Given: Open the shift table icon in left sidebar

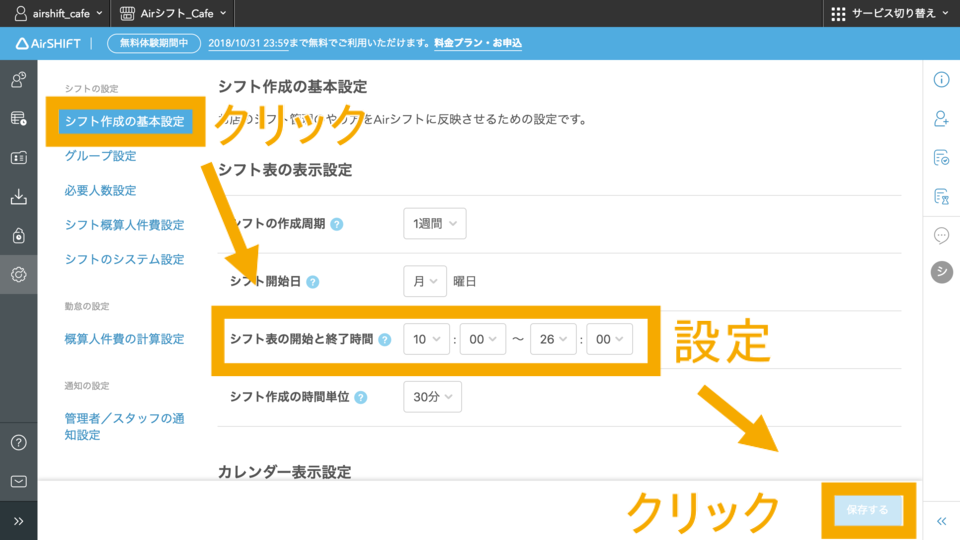Looking at the screenshot, I should point(18,118).
